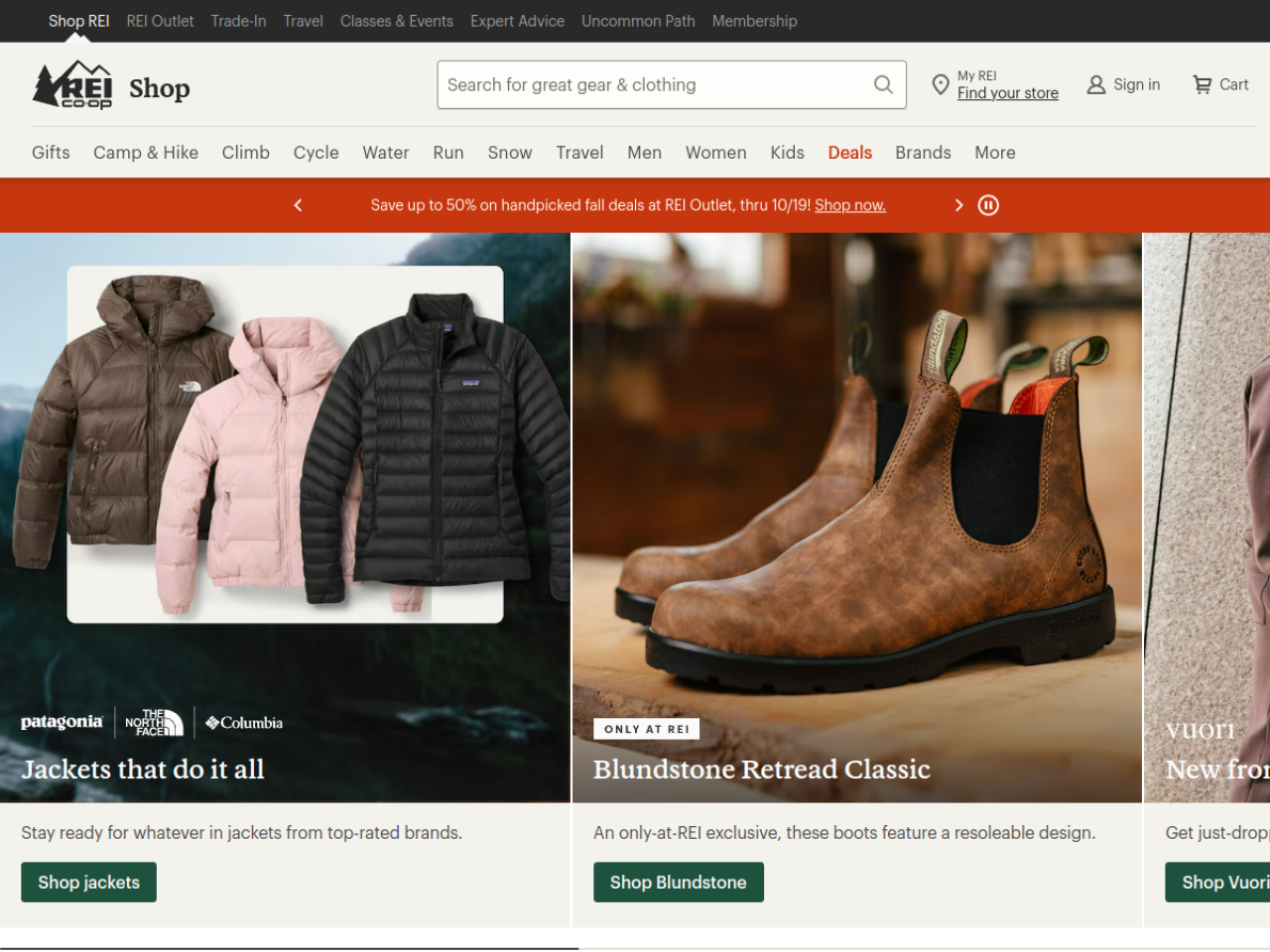Pause the promo banner rotation

(x=988, y=205)
